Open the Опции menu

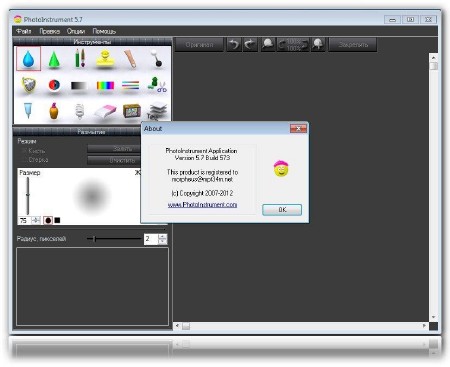[76, 31]
